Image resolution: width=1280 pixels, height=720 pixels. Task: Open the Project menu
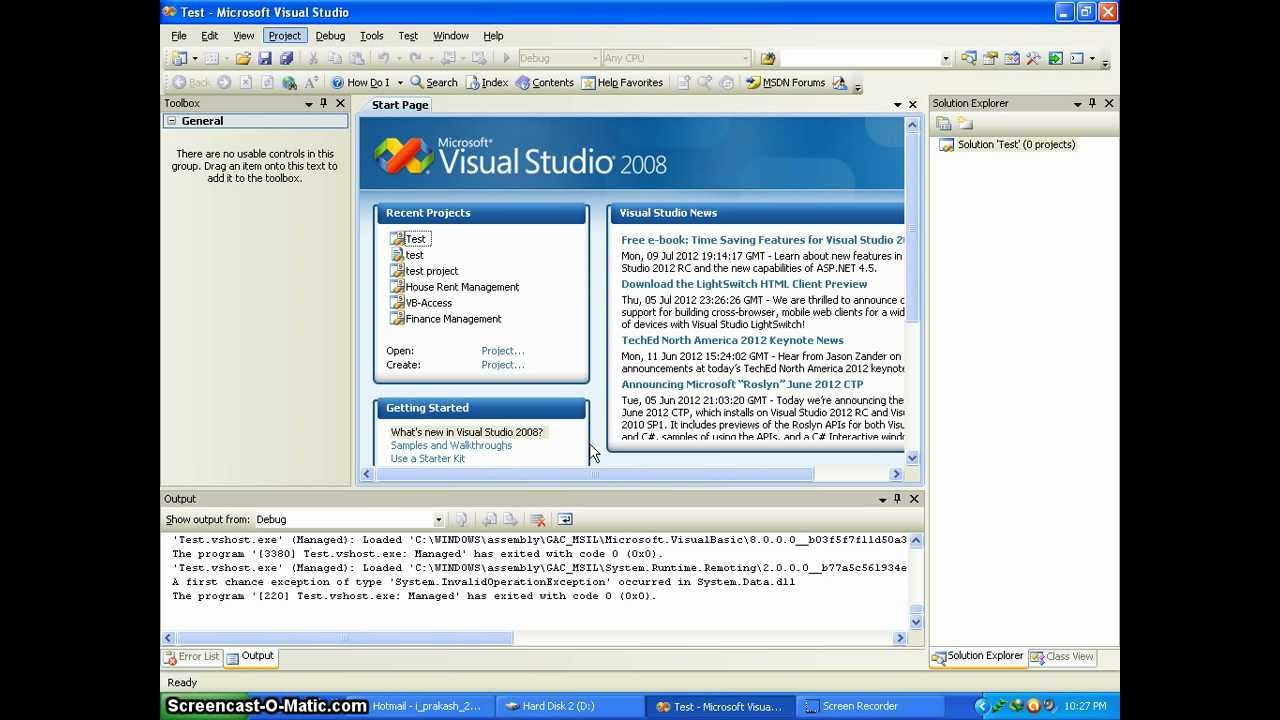[284, 36]
